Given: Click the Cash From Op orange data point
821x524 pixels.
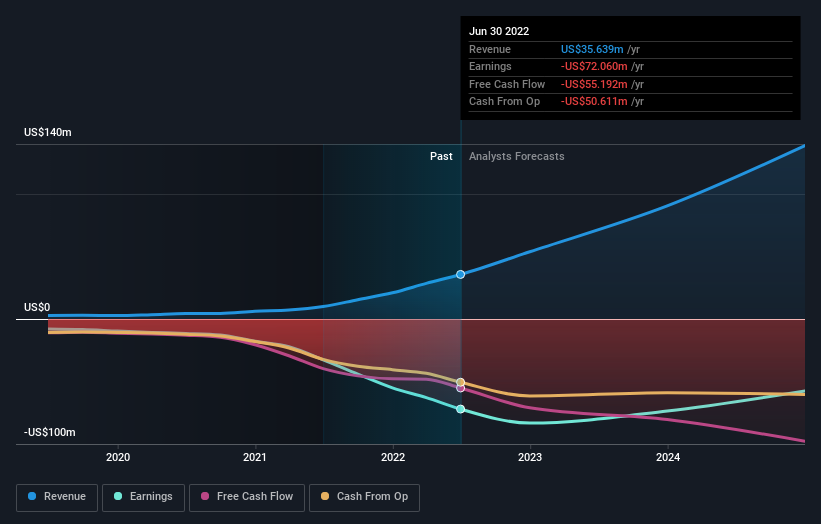Looking at the screenshot, I should (x=460, y=382).
